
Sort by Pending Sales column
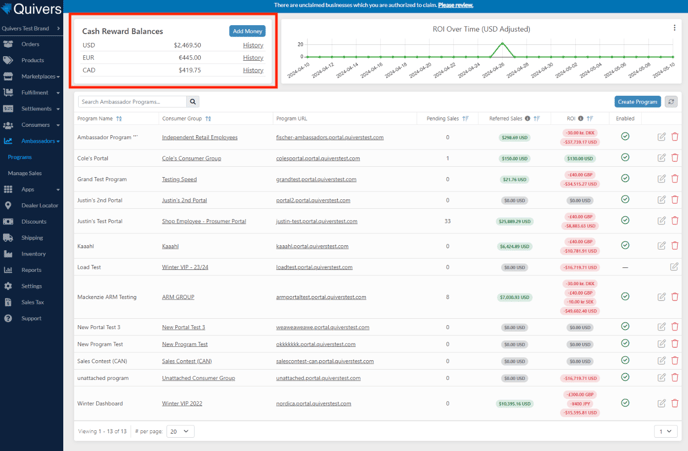click(465, 118)
